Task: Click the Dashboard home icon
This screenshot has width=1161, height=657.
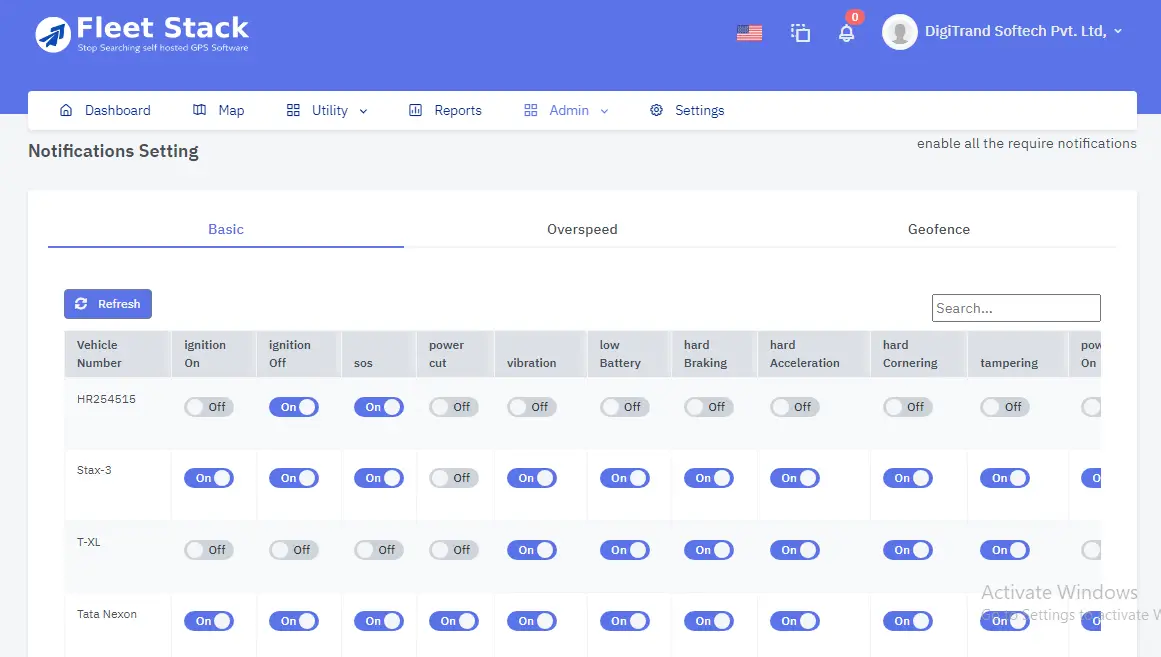Action: pos(66,110)
